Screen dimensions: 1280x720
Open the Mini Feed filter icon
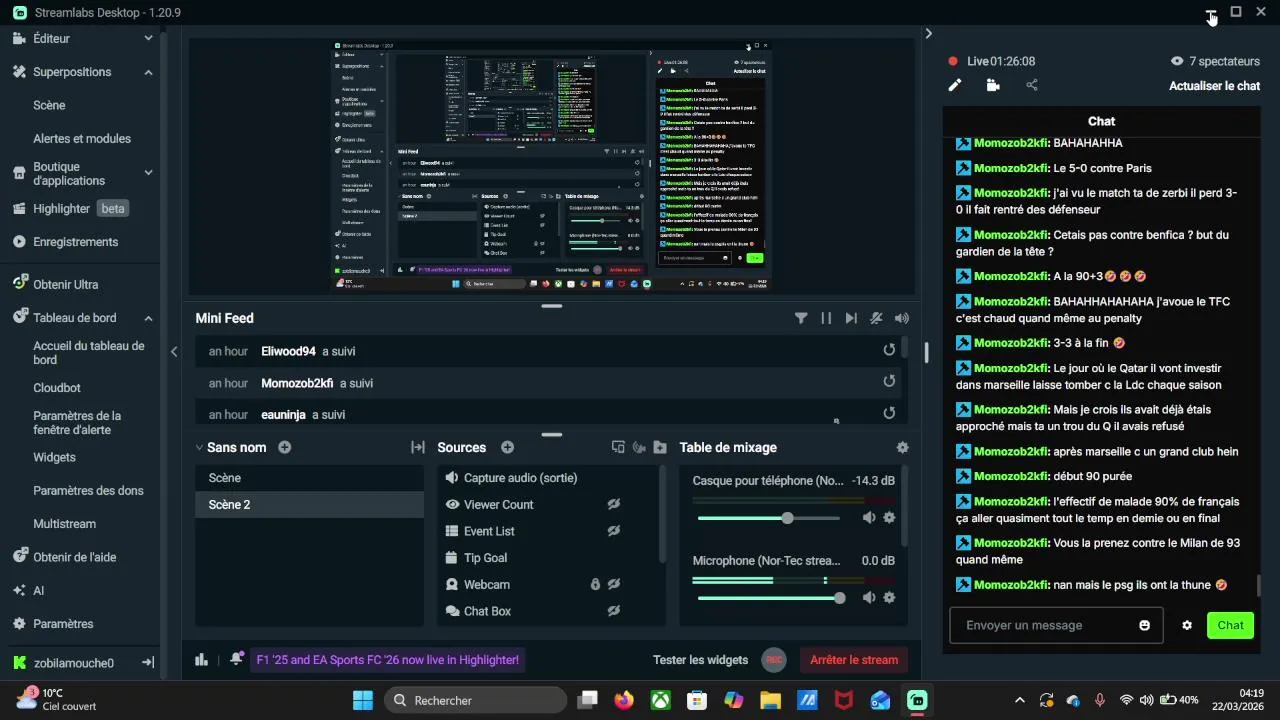[801, 318]
